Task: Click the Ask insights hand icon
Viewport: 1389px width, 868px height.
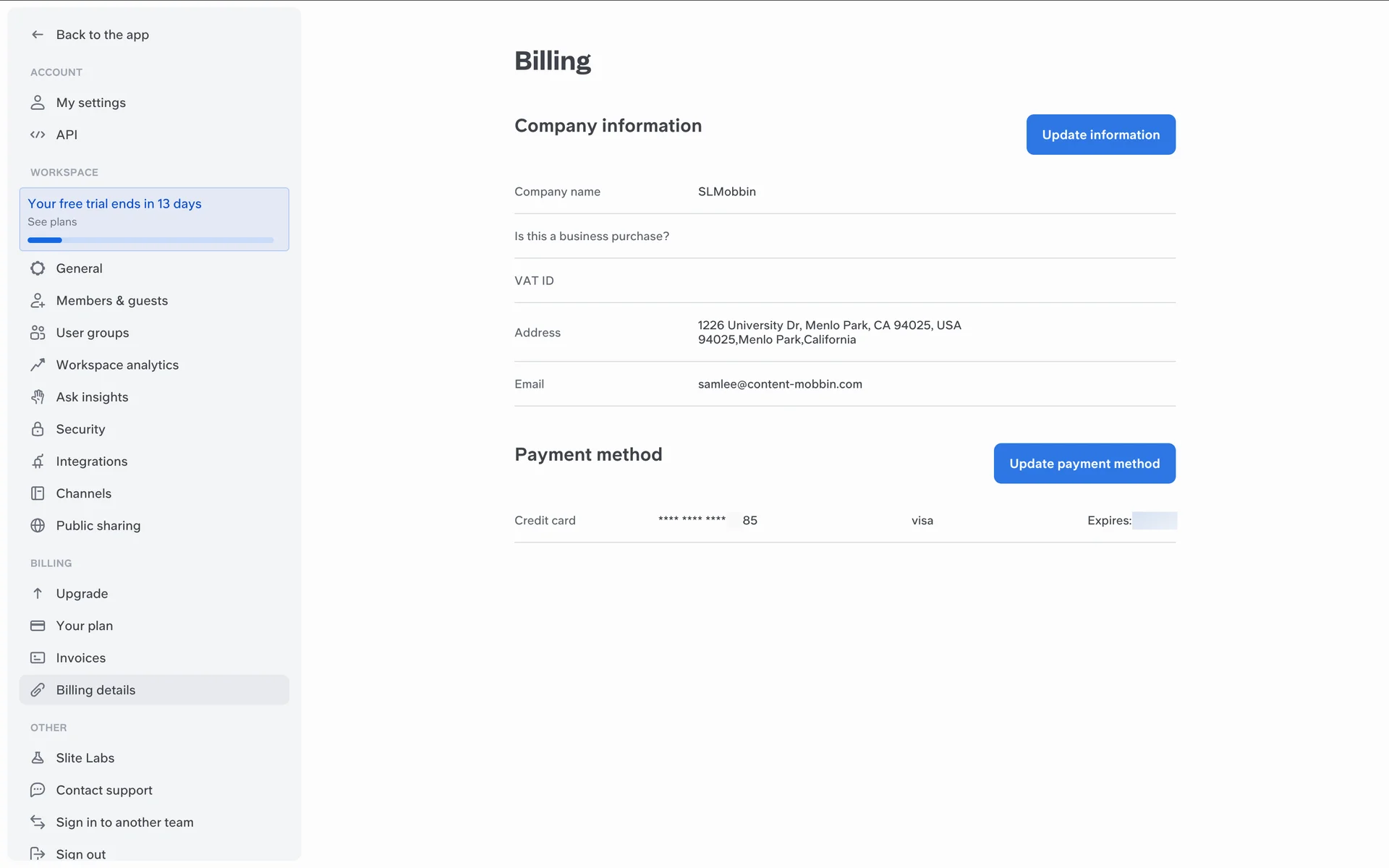Action: pos(38,397)
